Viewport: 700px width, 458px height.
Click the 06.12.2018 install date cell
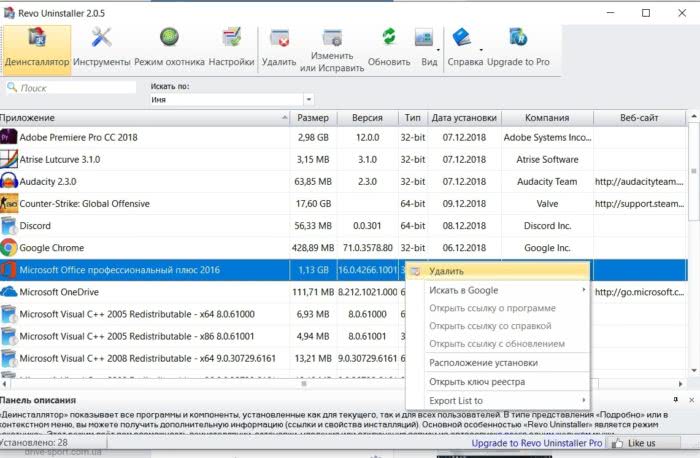point(464,248)
